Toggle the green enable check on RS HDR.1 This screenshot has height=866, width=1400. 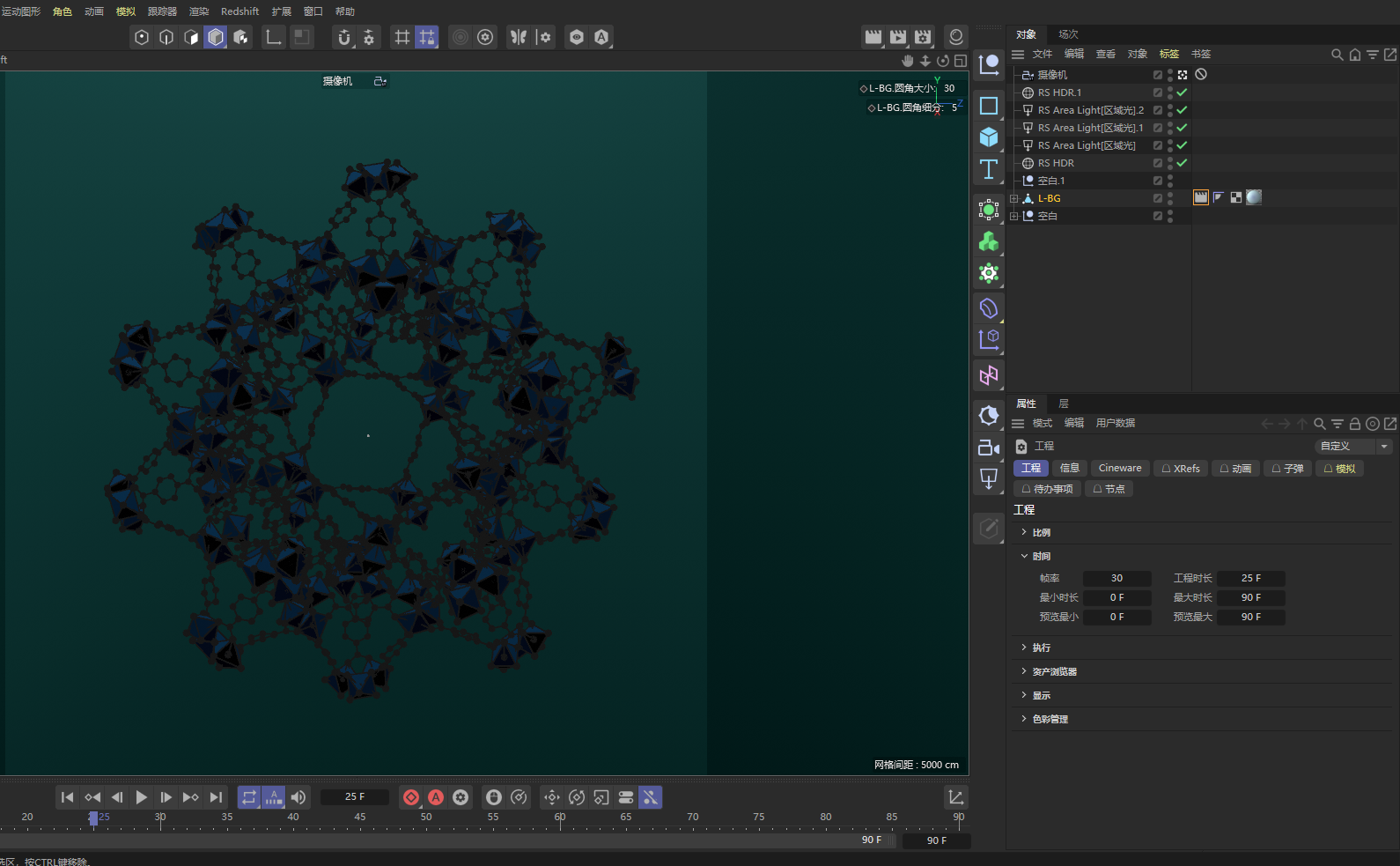pyautogui.click(x=1182, y=93)
